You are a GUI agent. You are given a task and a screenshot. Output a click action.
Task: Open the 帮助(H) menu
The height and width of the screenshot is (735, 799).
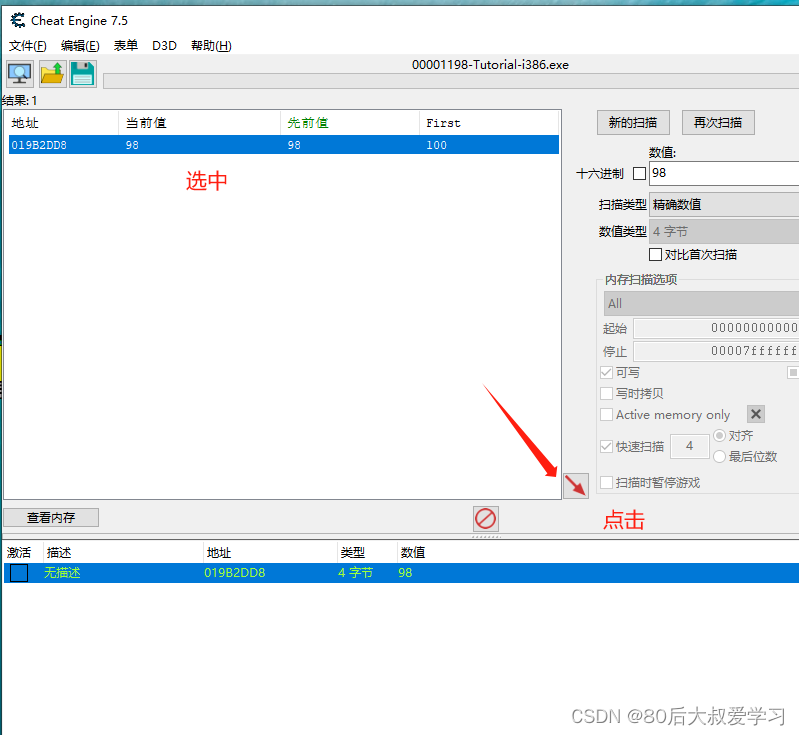211,46
